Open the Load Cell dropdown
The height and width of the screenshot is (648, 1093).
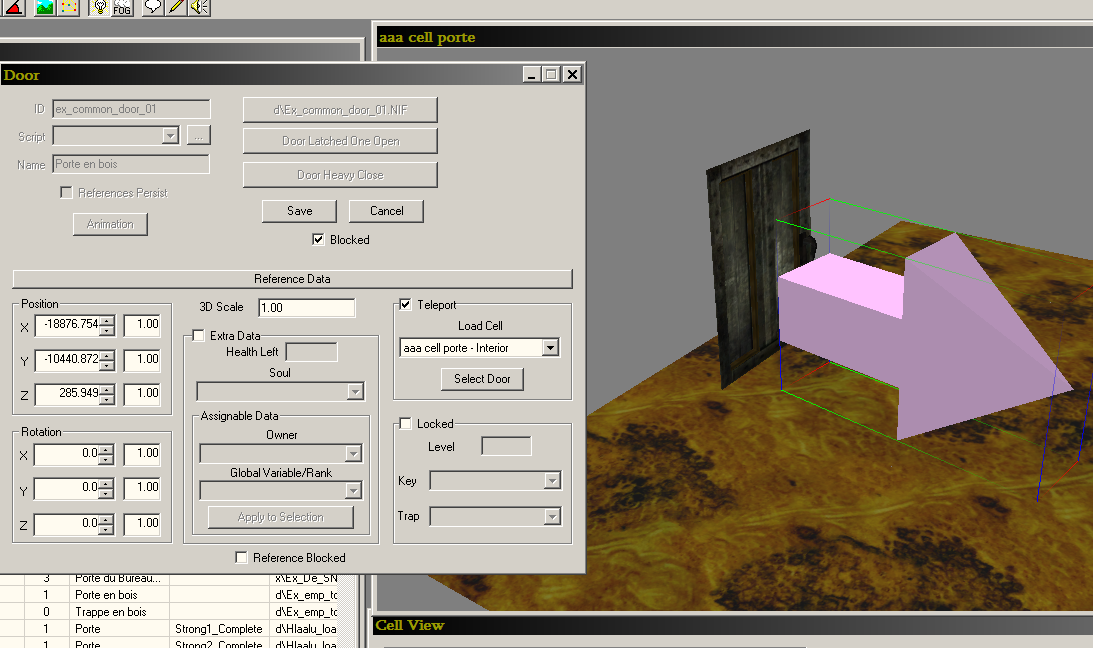[x=549, y=348]
